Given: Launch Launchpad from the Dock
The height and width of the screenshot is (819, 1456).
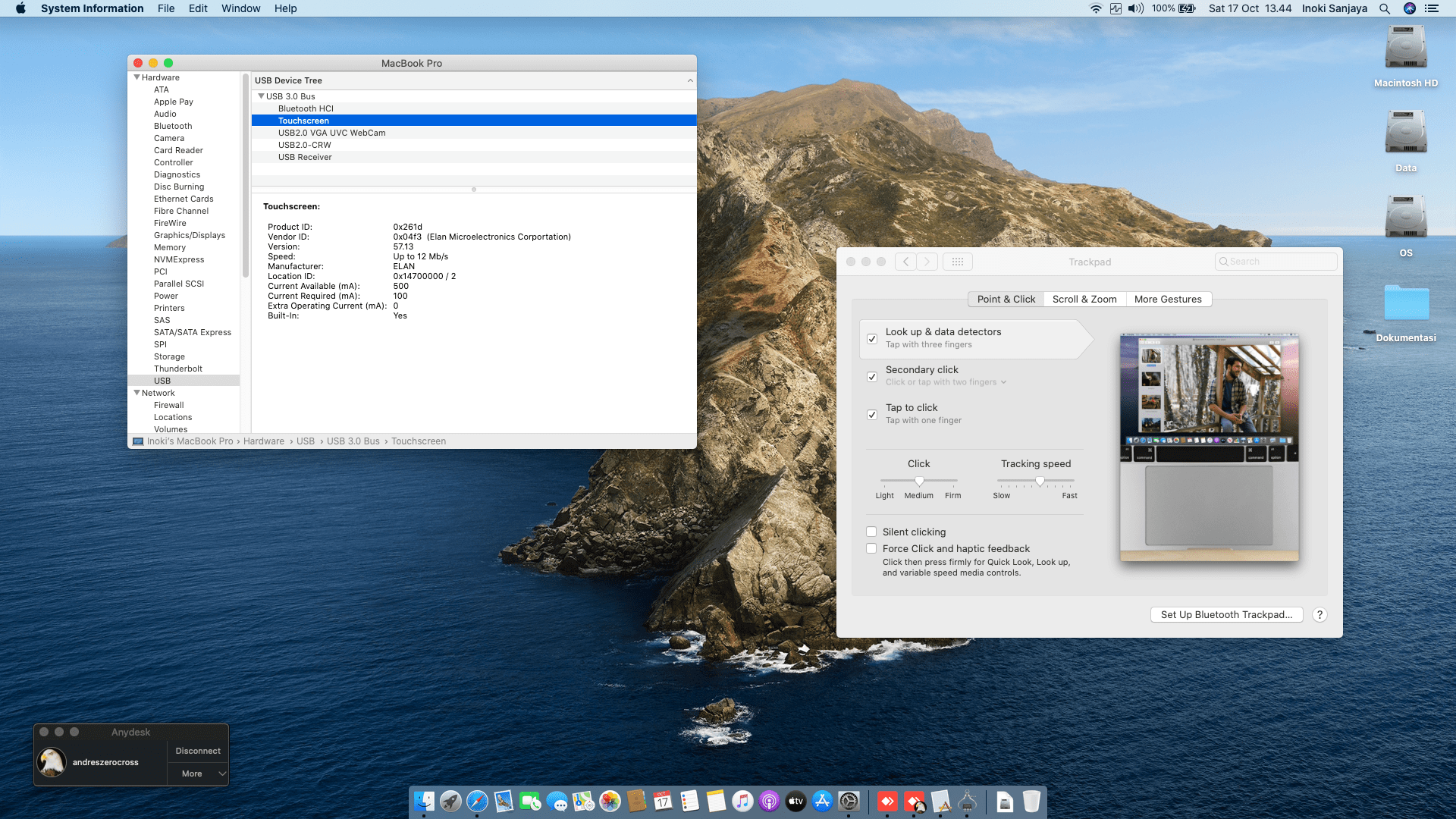Looking at the screenshot, I should point(450,801).
